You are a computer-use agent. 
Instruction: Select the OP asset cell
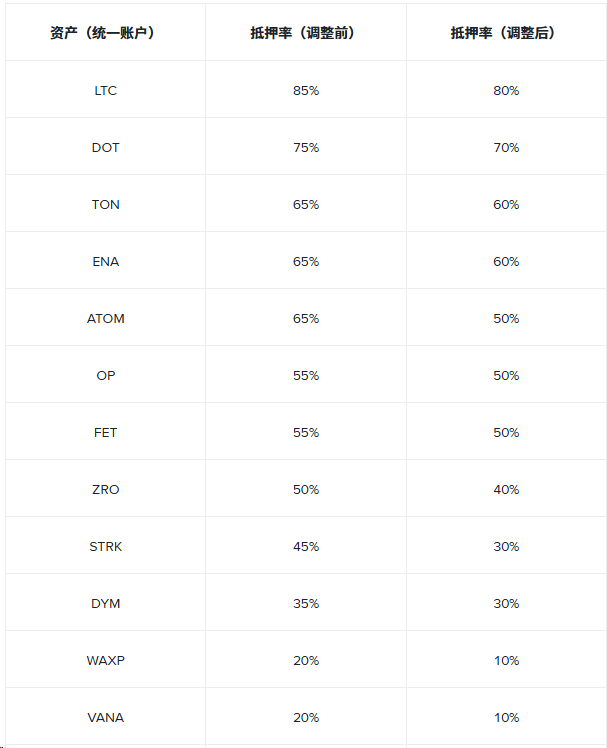(x=105, y=375)
